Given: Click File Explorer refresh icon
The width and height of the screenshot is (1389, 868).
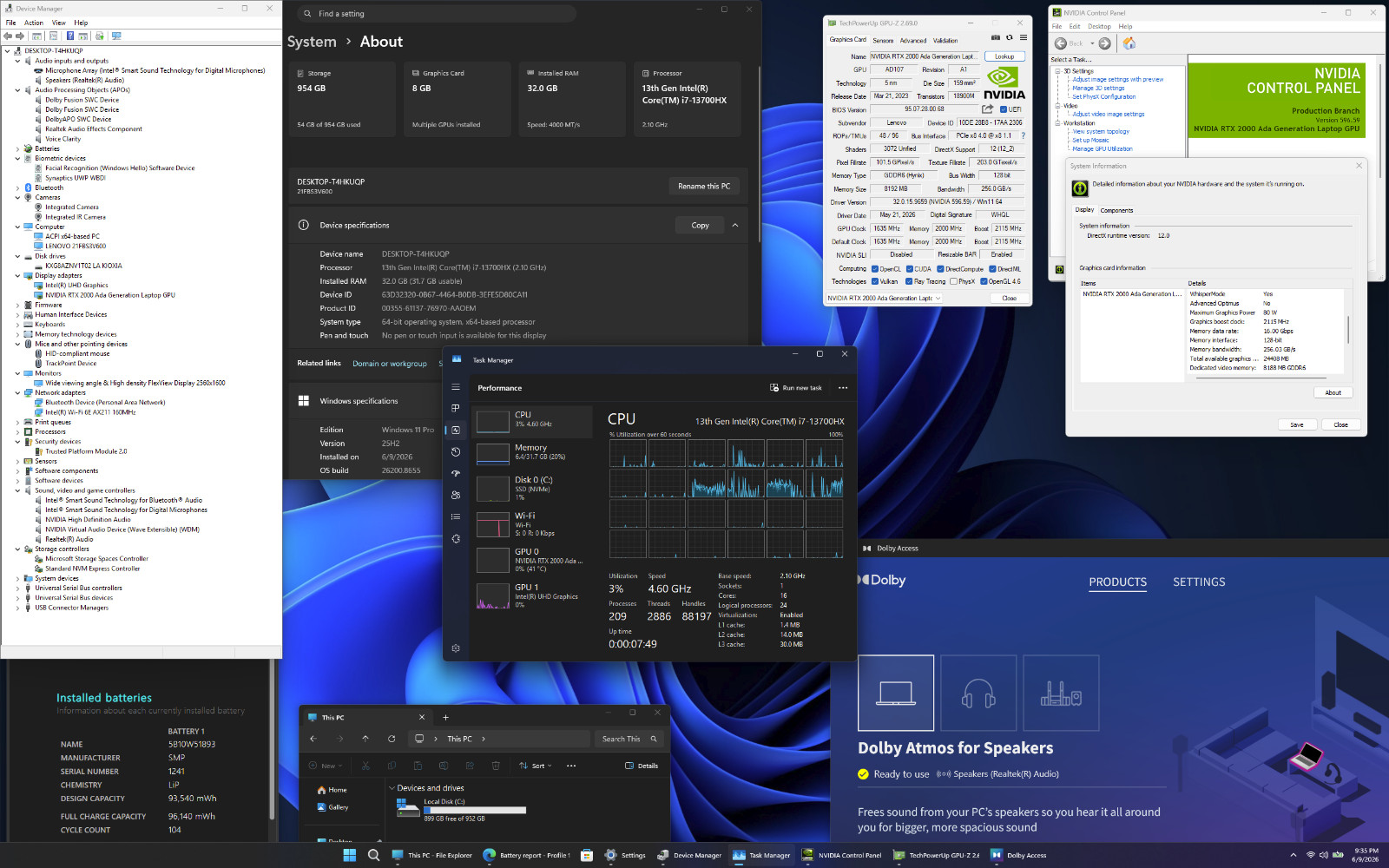Looking at the screenshot, I should (392, 739).
